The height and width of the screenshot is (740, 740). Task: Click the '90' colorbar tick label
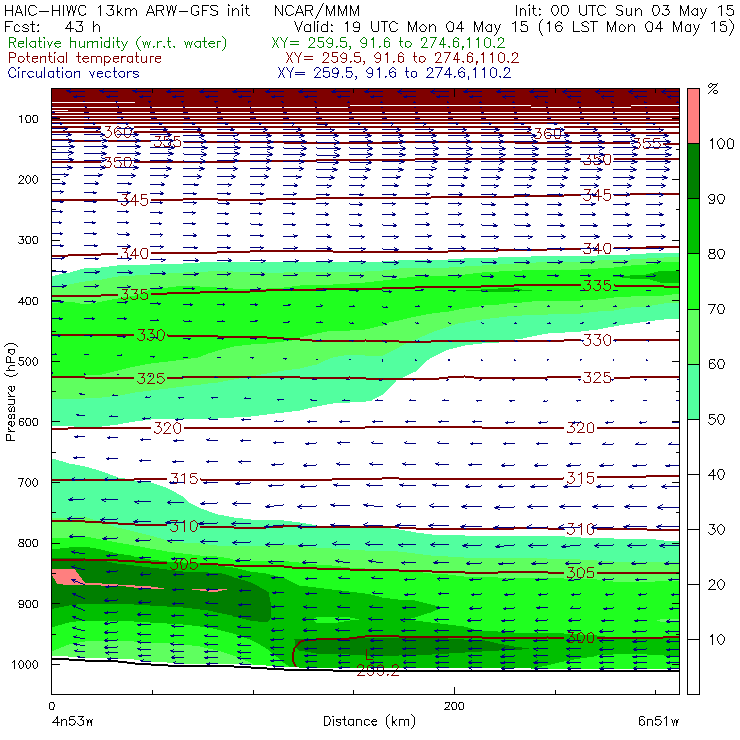pos(716,199)
